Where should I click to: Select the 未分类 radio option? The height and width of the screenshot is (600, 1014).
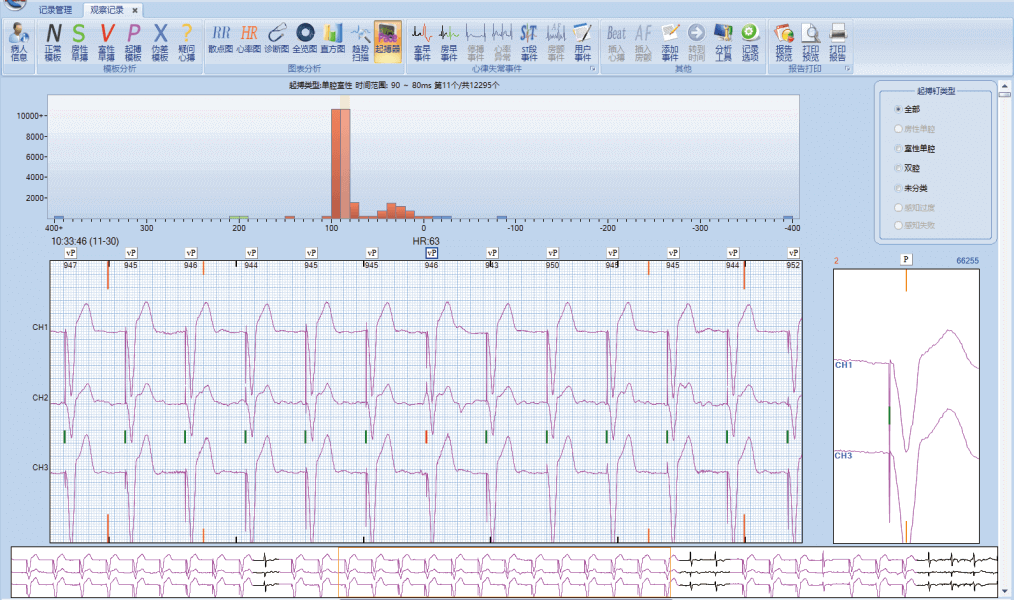898,187
